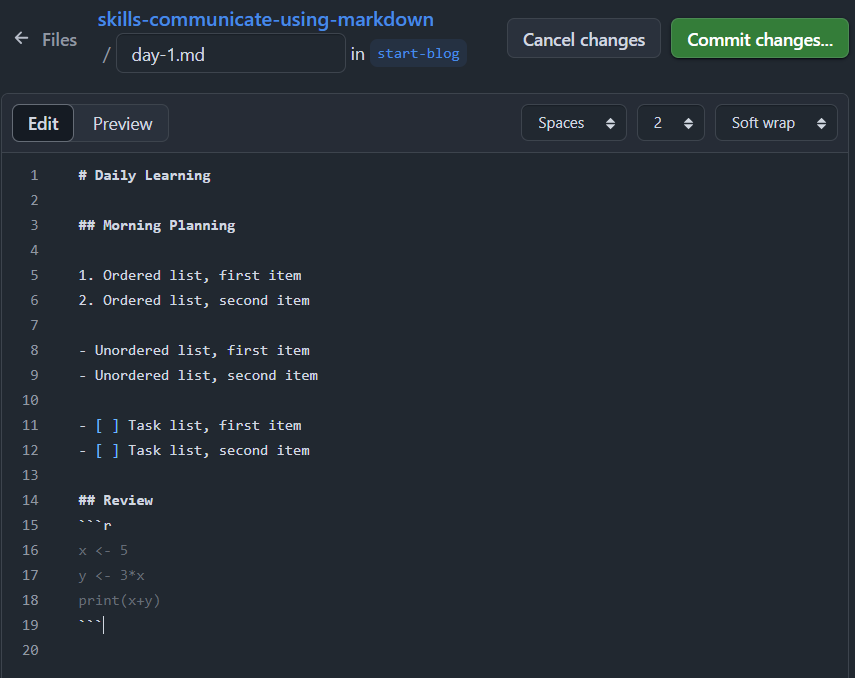Viewport: 855px width, 678px height.
Task: Click the '## Morning Planning' heading line
Action: 157,225
